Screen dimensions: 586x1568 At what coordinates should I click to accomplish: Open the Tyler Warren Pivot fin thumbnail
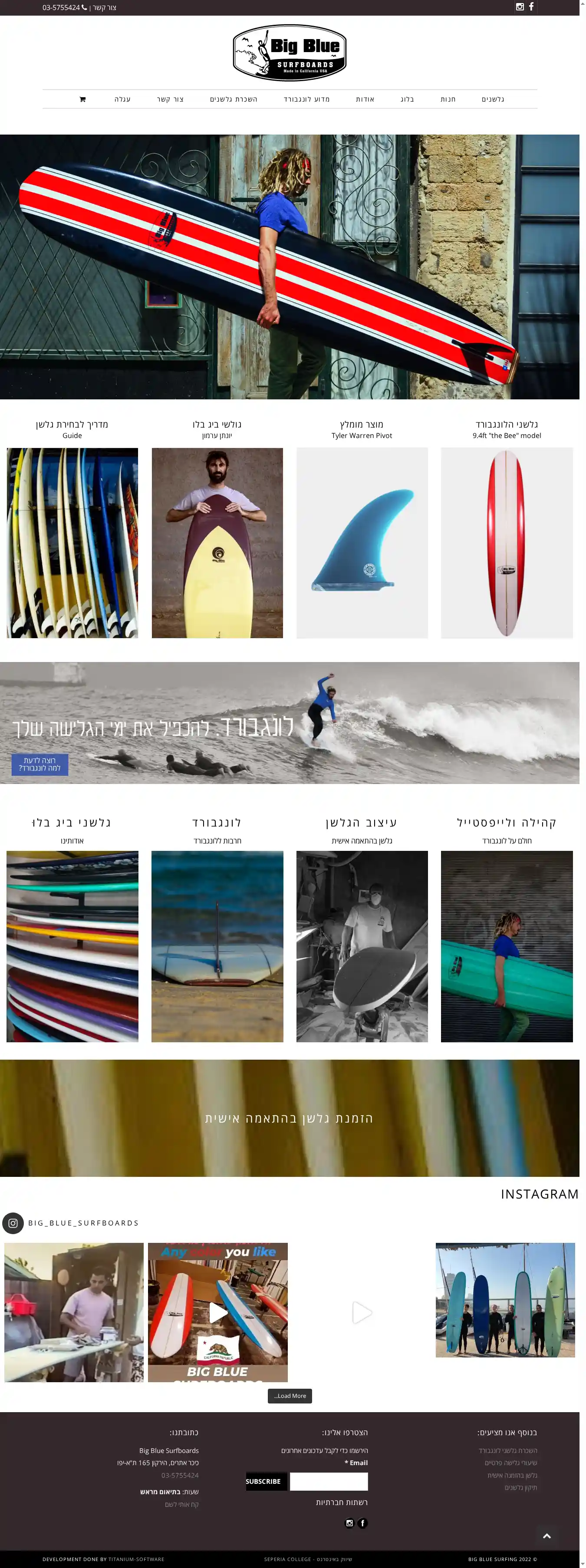362,543
